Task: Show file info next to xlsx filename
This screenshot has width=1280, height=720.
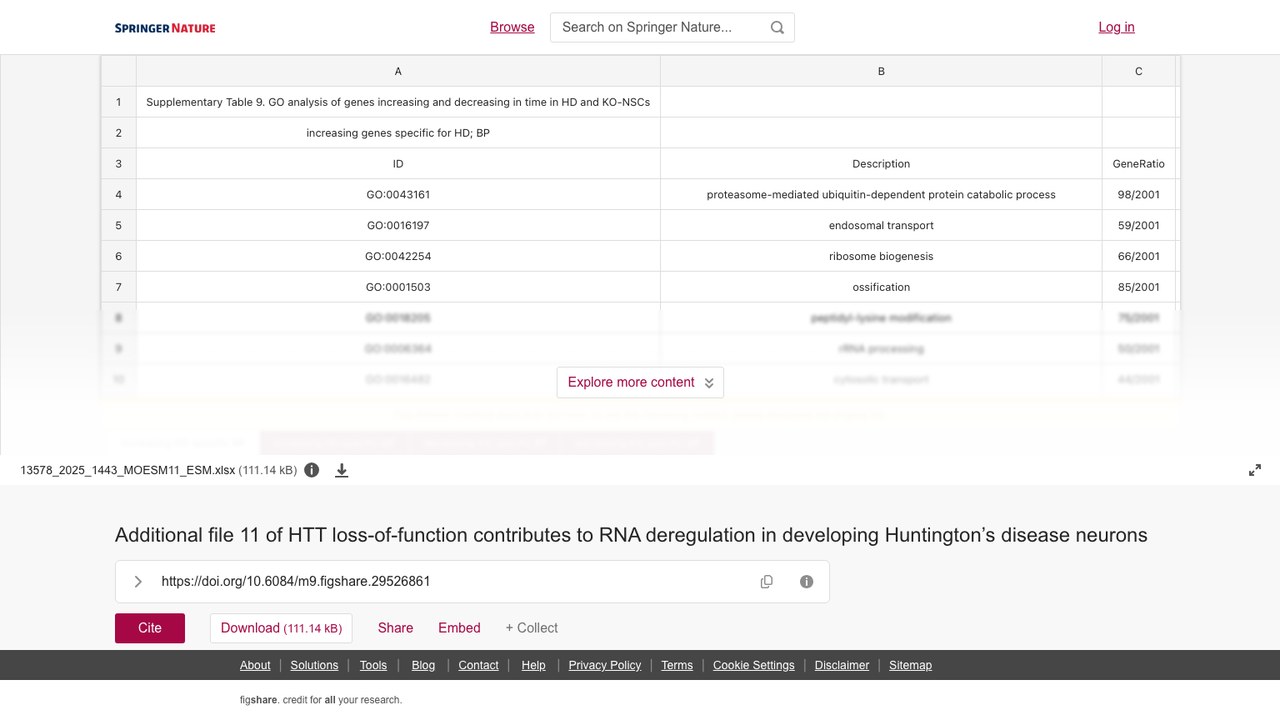Action: click(x=312, y=470)
